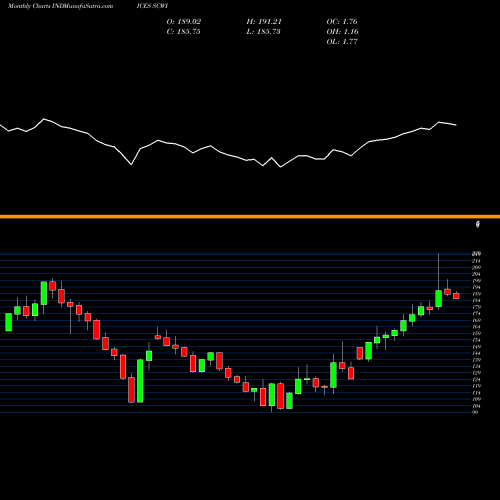Click the 'OH: 1.16' reading
Viewport: 500px width, 500px height.
[x=342, y=32]
